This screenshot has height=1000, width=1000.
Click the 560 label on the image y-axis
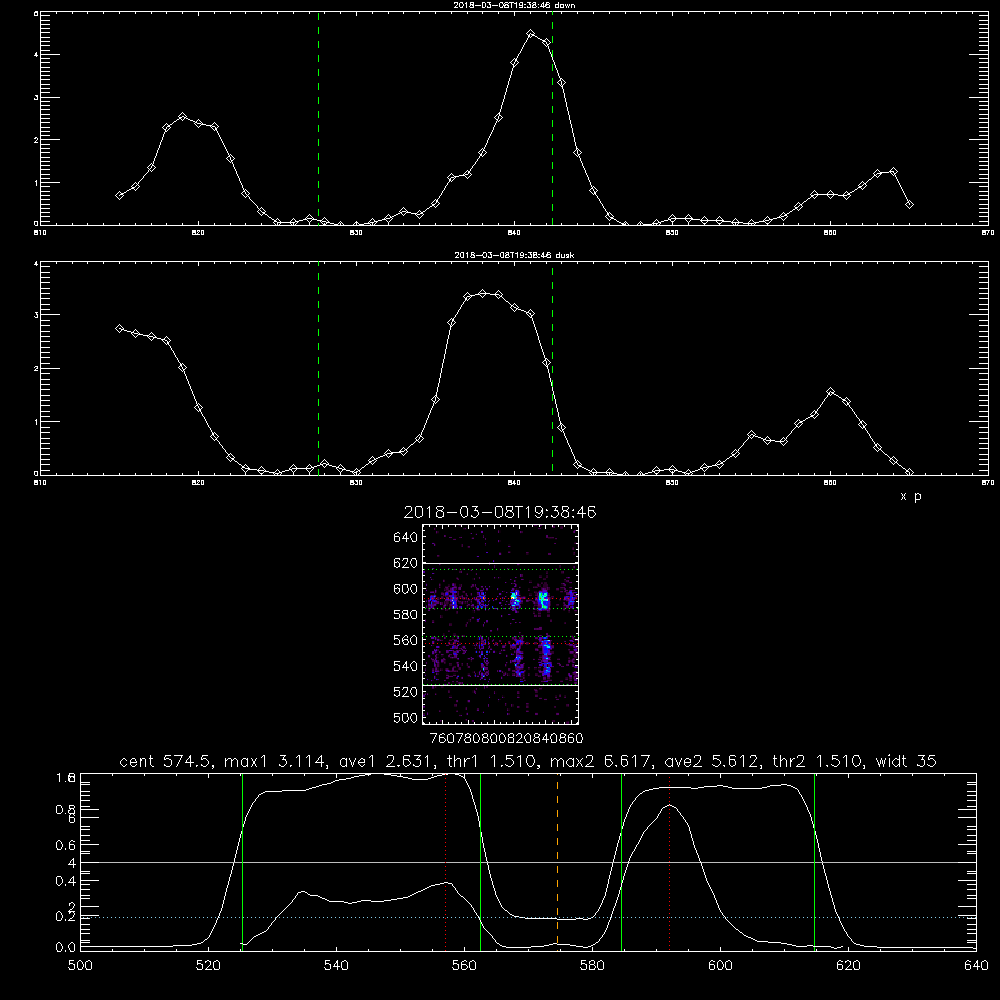click(x=405, y=641)
